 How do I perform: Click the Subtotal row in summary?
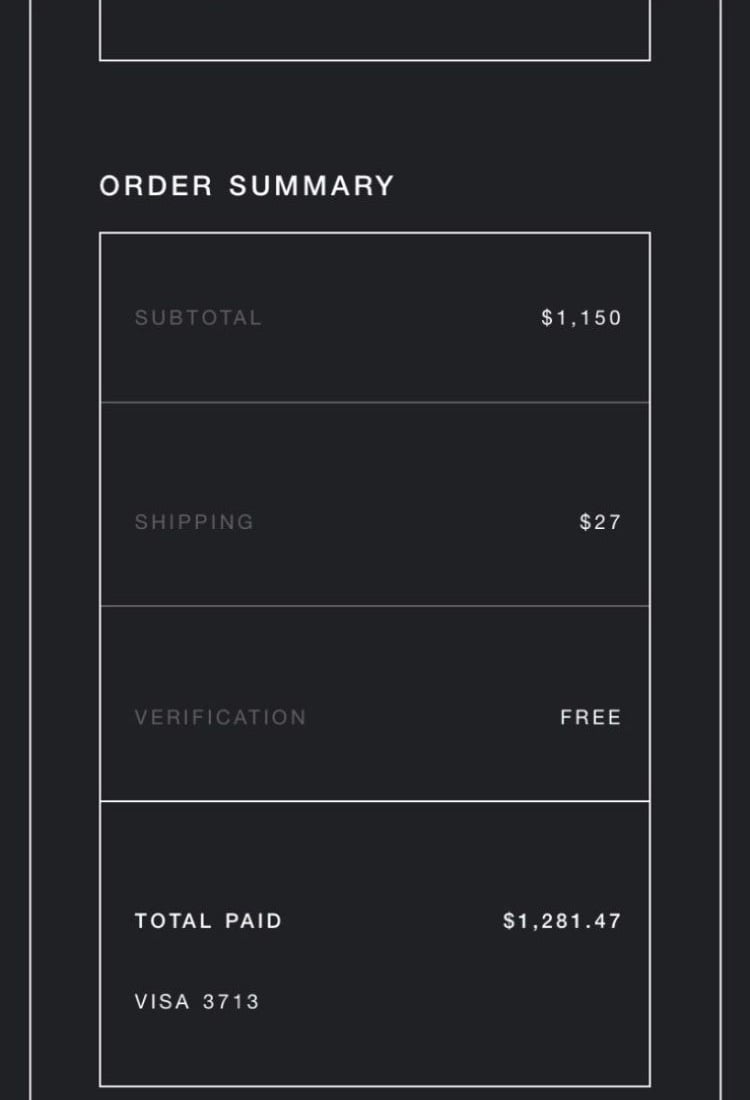coord(375,318)
